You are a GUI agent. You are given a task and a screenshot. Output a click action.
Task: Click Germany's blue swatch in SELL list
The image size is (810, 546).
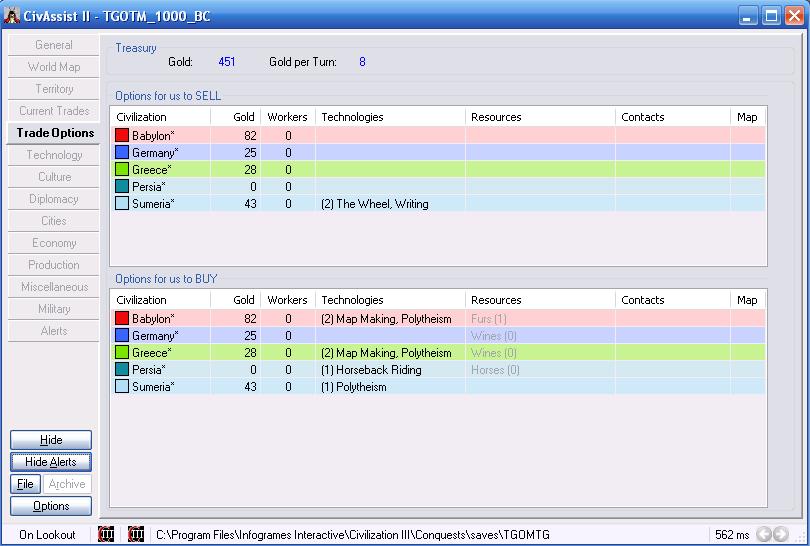click(122, 152)
